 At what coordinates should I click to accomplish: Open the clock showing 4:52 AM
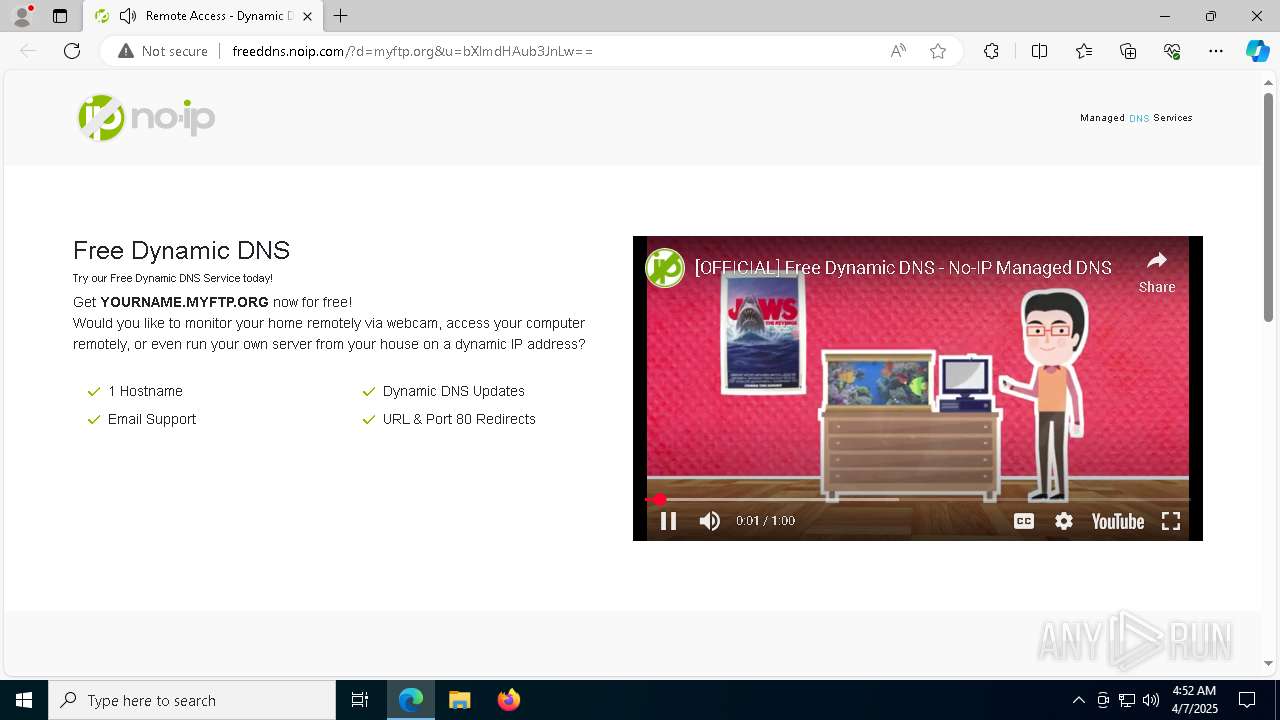point(1194,700)
